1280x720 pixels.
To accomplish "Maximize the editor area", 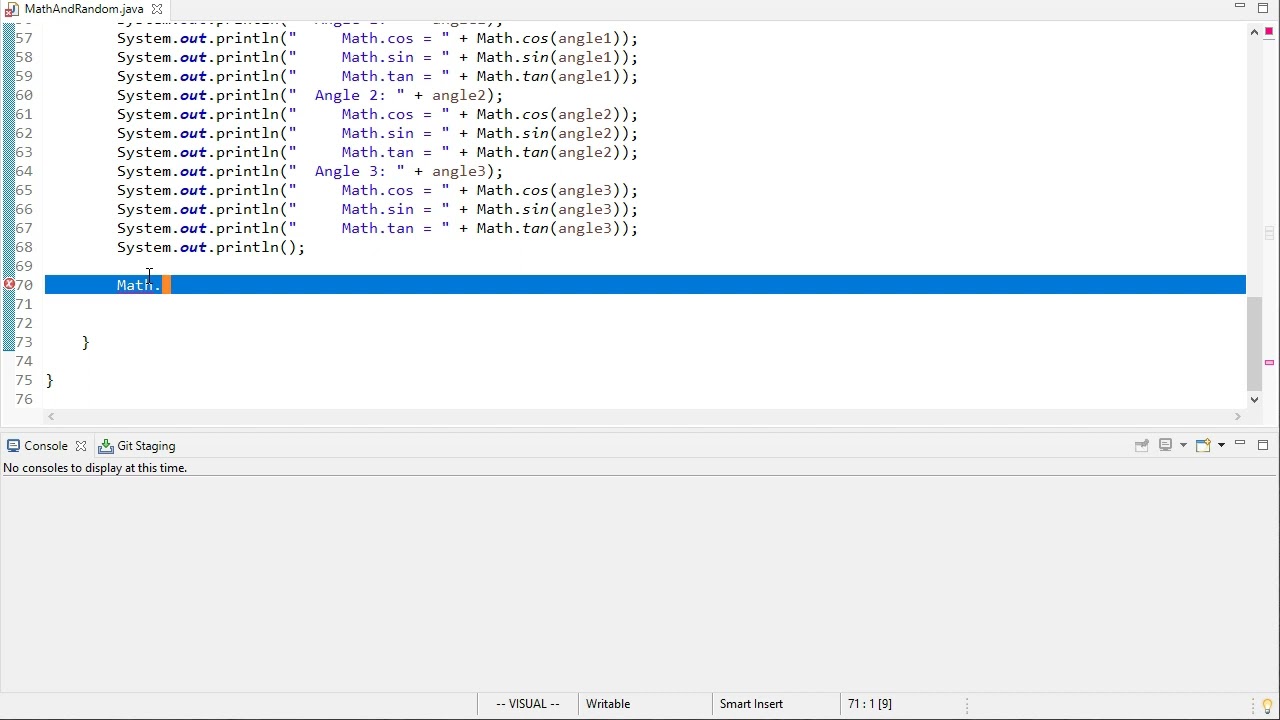I will click(x=1263, y=8).
